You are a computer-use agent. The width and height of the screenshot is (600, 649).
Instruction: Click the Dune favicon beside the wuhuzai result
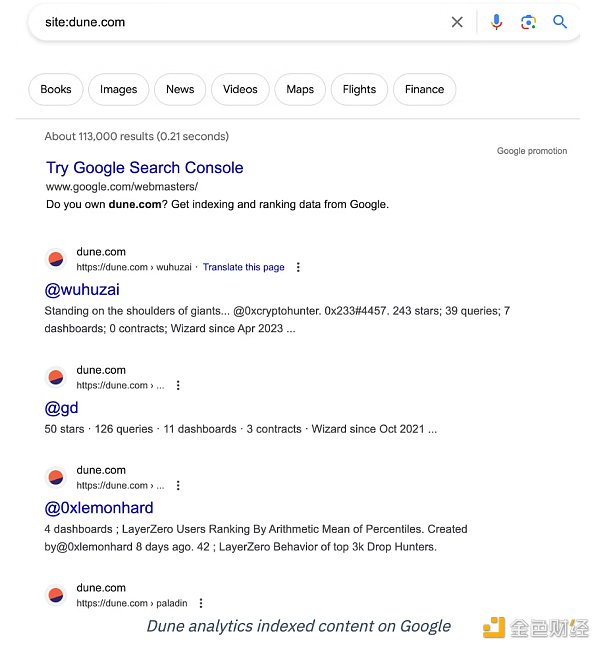coord(56,260)
